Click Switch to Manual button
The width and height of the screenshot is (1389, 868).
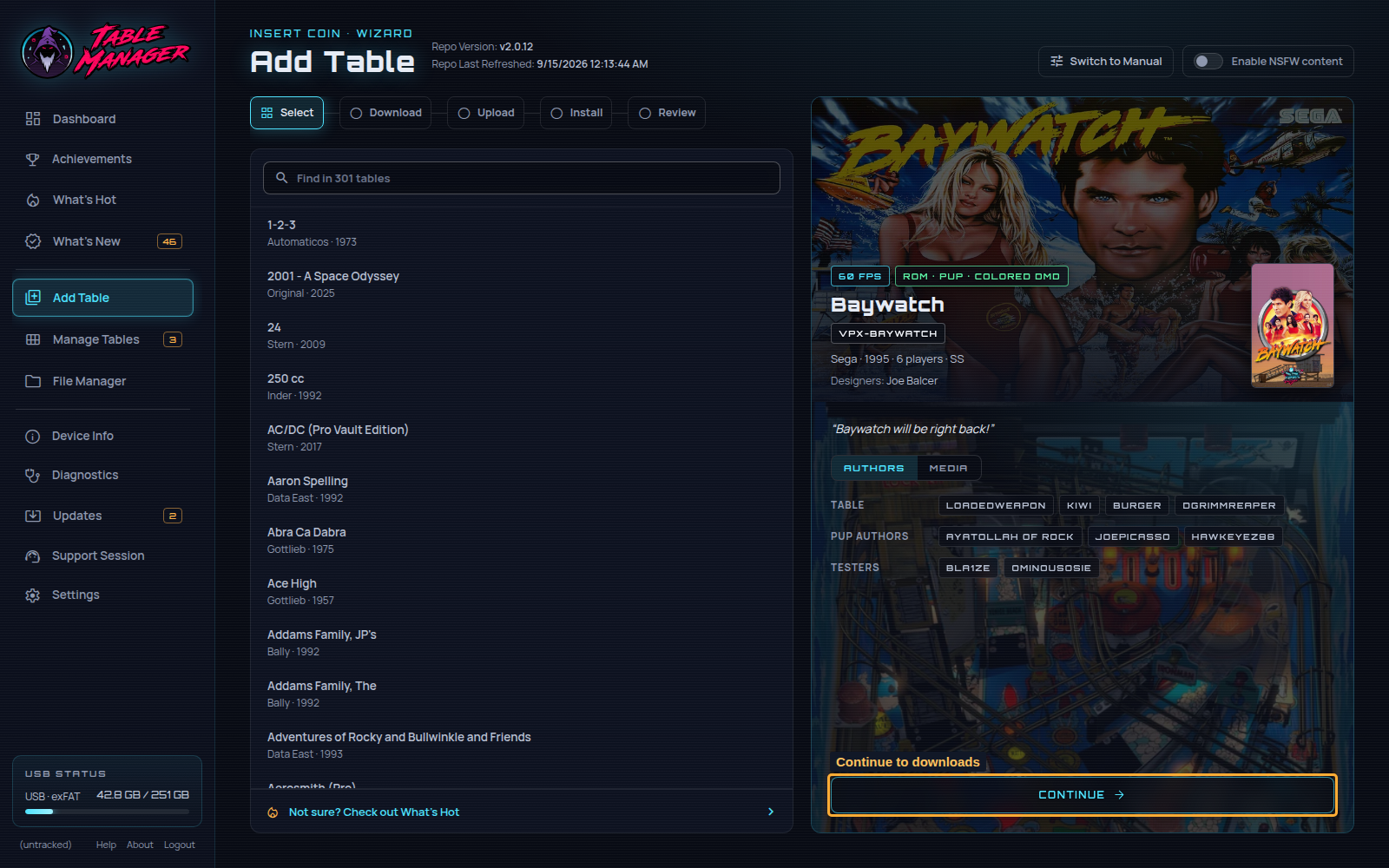pos(1106,62)
